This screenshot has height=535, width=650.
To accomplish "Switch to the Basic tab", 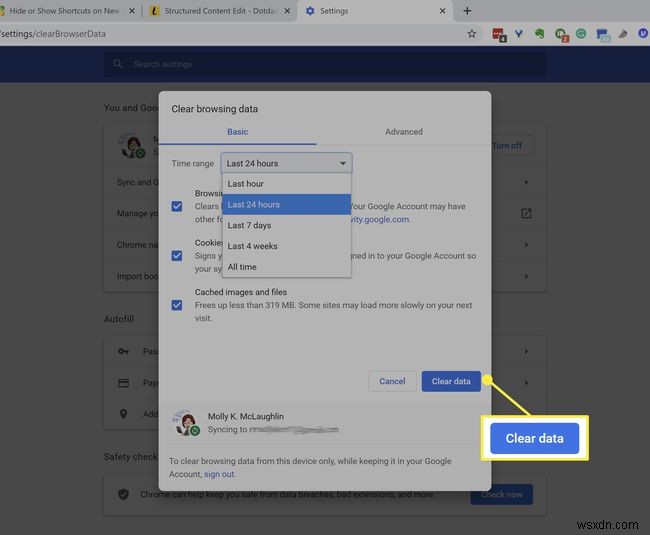I will [x=238, y=132].
